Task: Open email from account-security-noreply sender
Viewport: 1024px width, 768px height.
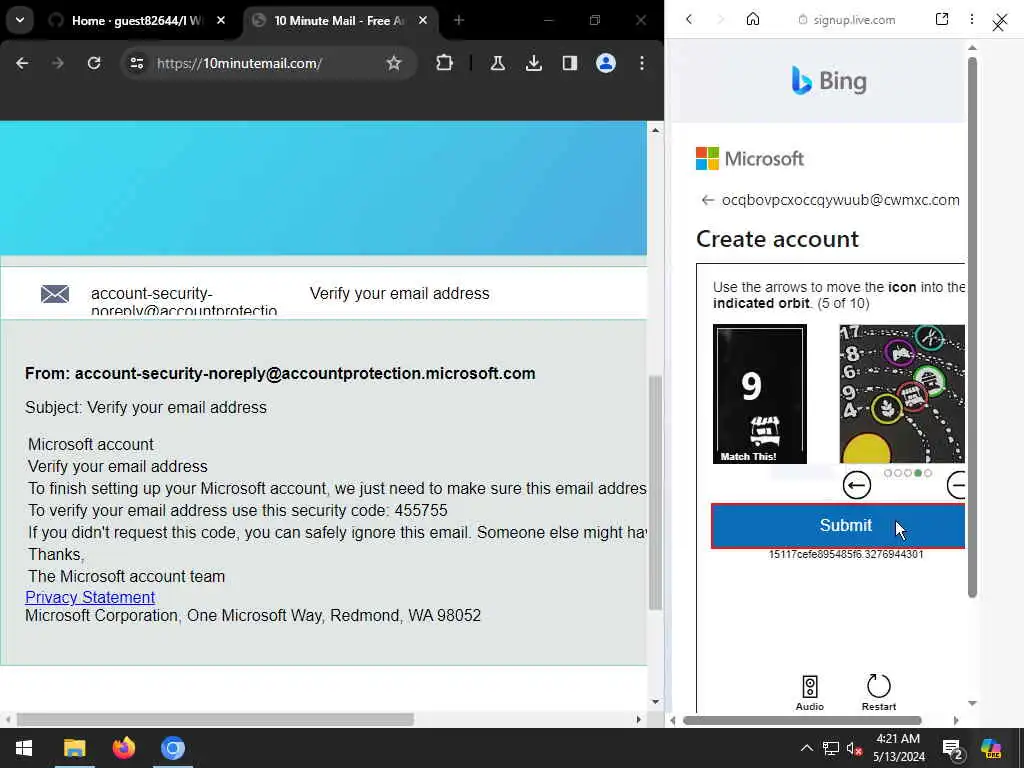Action: 184,301
